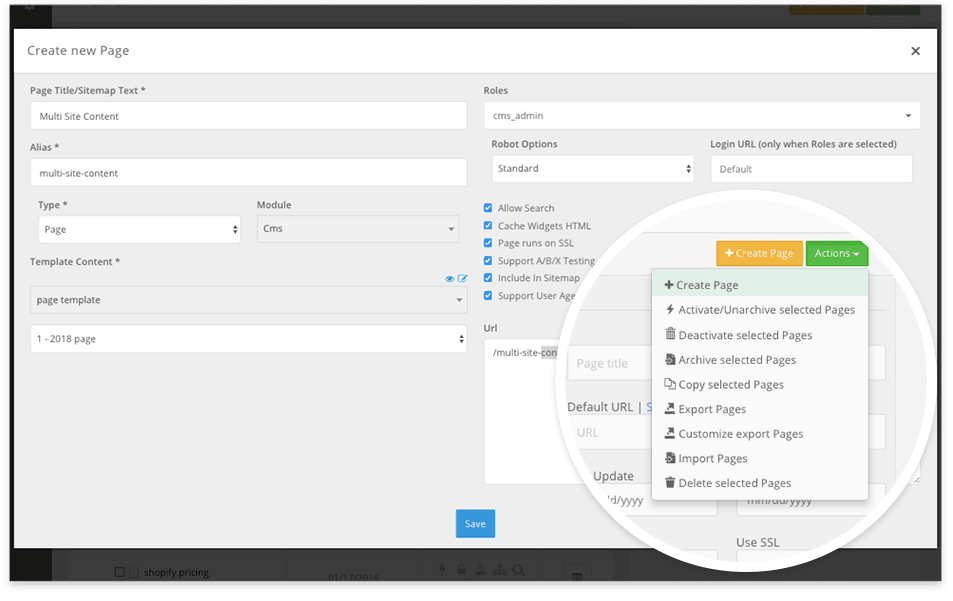Image resolution: width=953 pixels, height=601 pixels.
Task: Select Delete selected Pages menu entry
Action: [733, 483]
